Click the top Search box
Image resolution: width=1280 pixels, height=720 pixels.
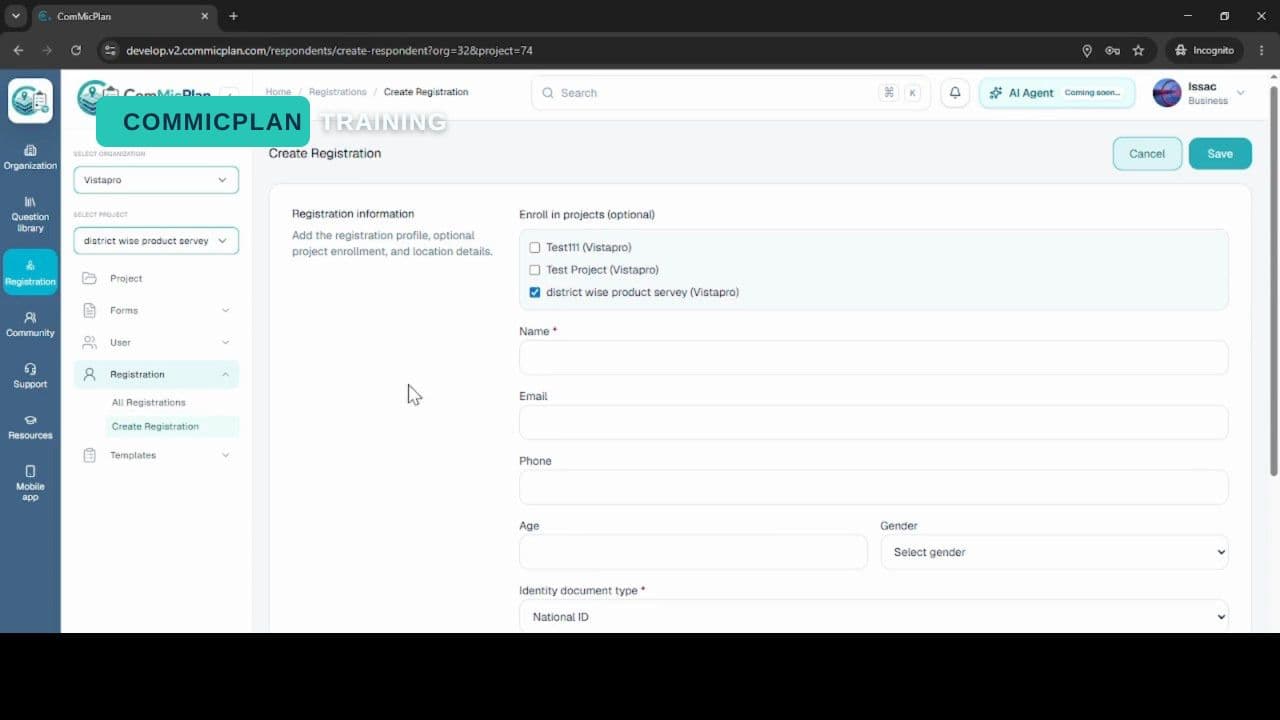(x=731, y=93)
